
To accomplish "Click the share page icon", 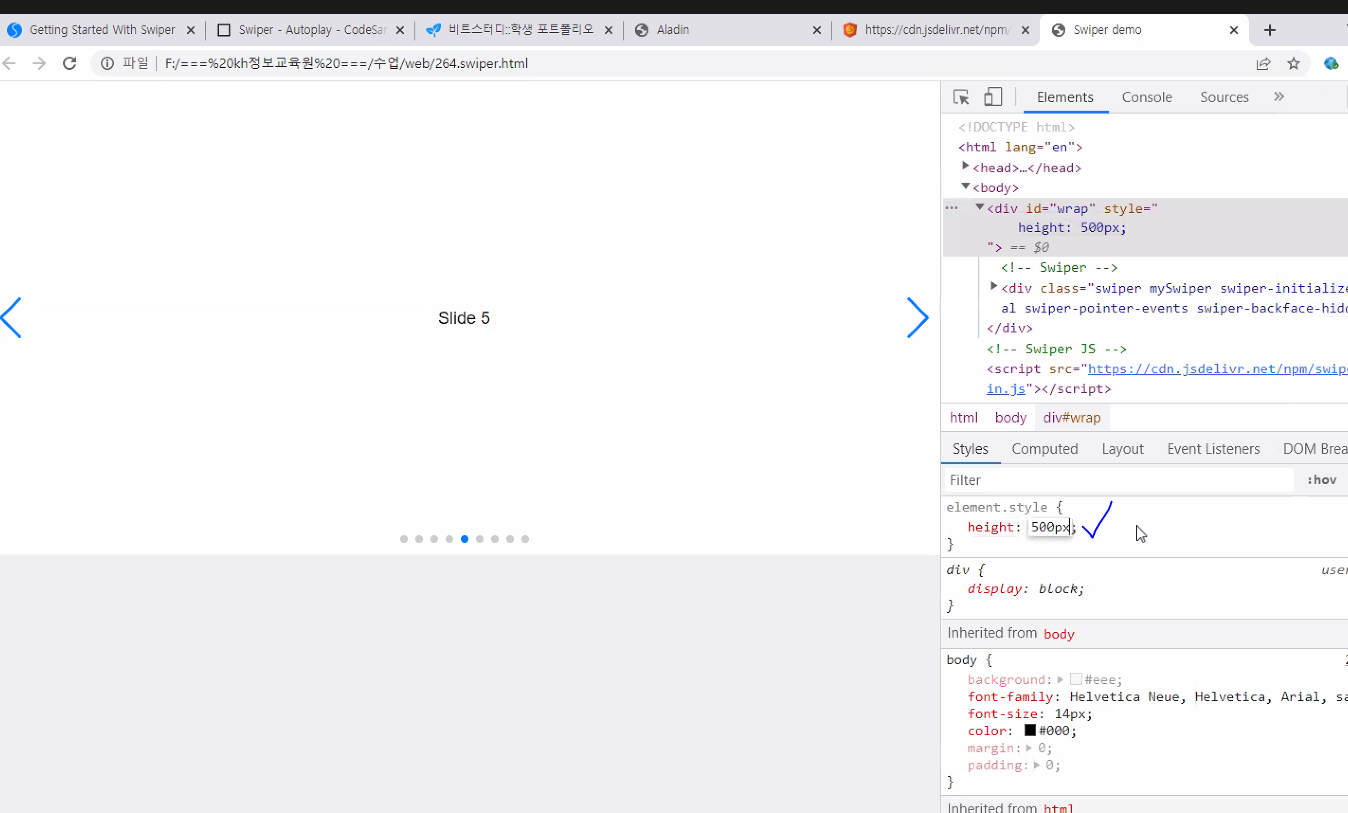I will coord(1264,63).
